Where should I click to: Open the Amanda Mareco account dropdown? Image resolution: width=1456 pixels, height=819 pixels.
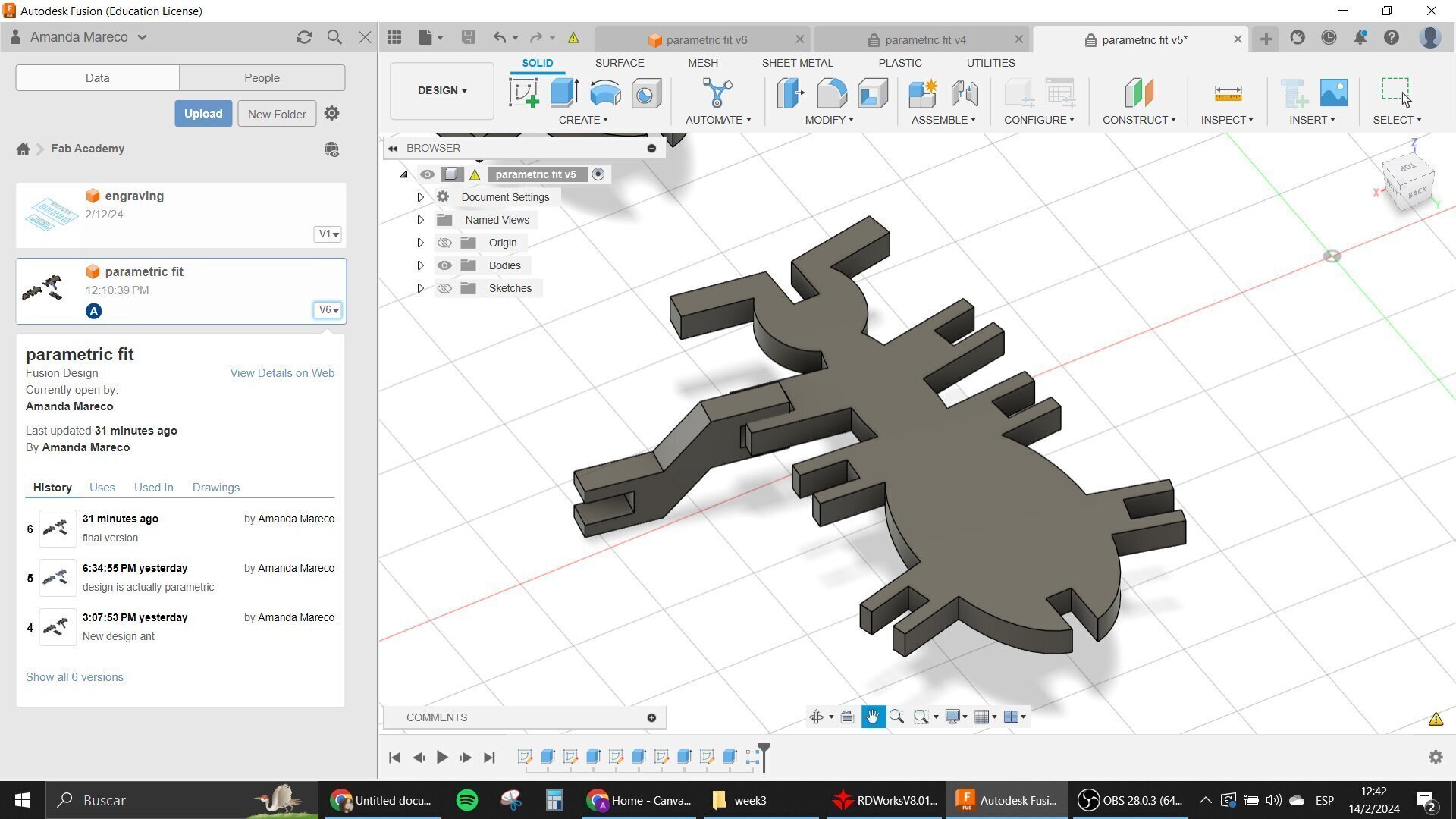(88, 37)
